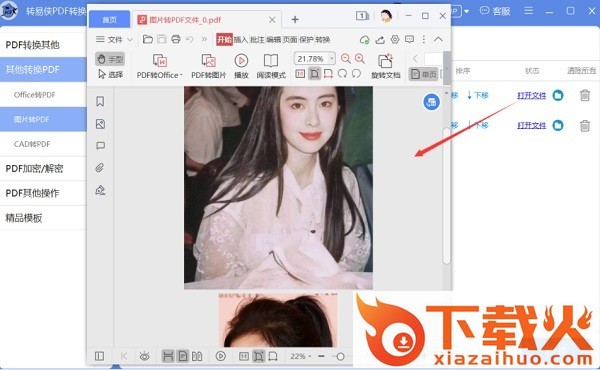Viewport: 600px width, 370px height.
Task: Open the feedback chat bubble icon
Action: tap(409, 39)
